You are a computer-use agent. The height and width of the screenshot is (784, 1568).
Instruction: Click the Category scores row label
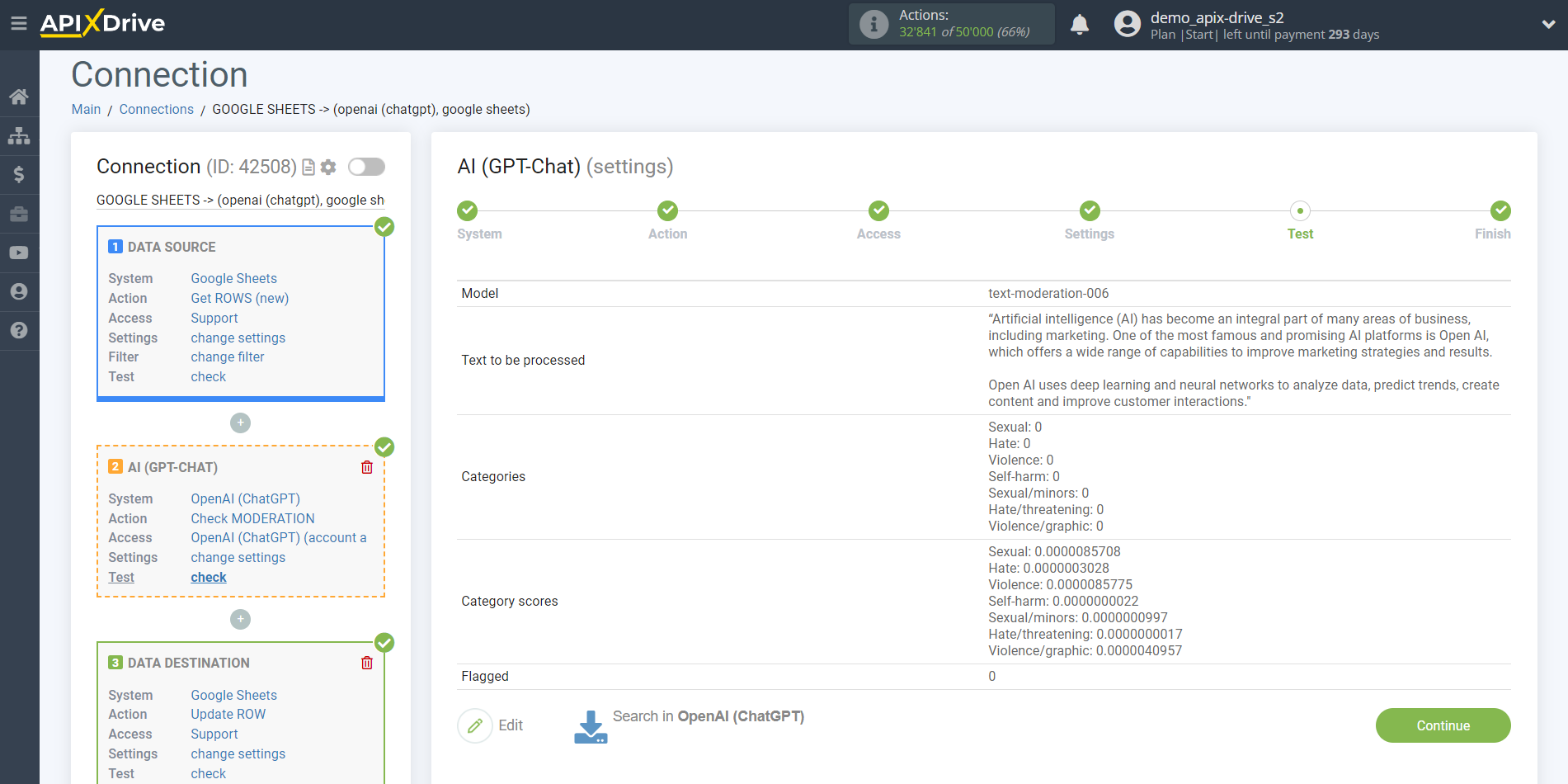509,601
